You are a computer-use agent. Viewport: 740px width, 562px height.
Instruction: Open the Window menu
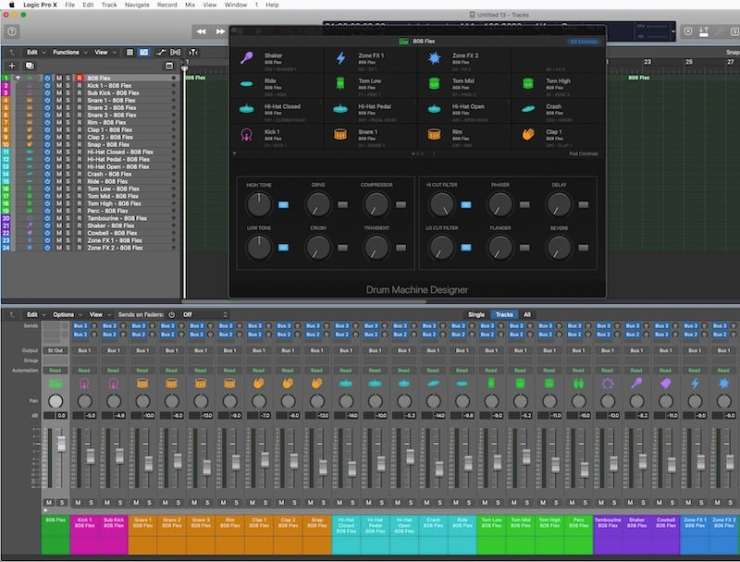[235, 5]
